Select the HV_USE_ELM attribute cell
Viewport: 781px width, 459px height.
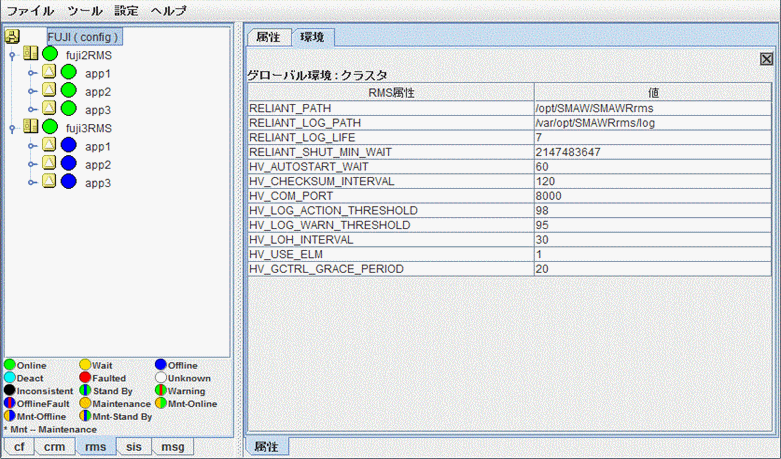pyautogui.click(x=391, y=254)
